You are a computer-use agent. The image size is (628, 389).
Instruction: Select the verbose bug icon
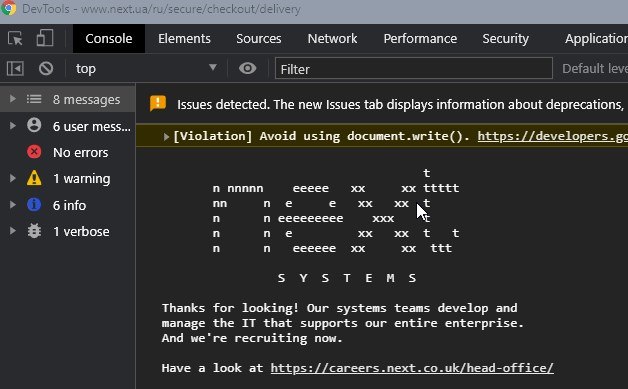tap(34, 231)
